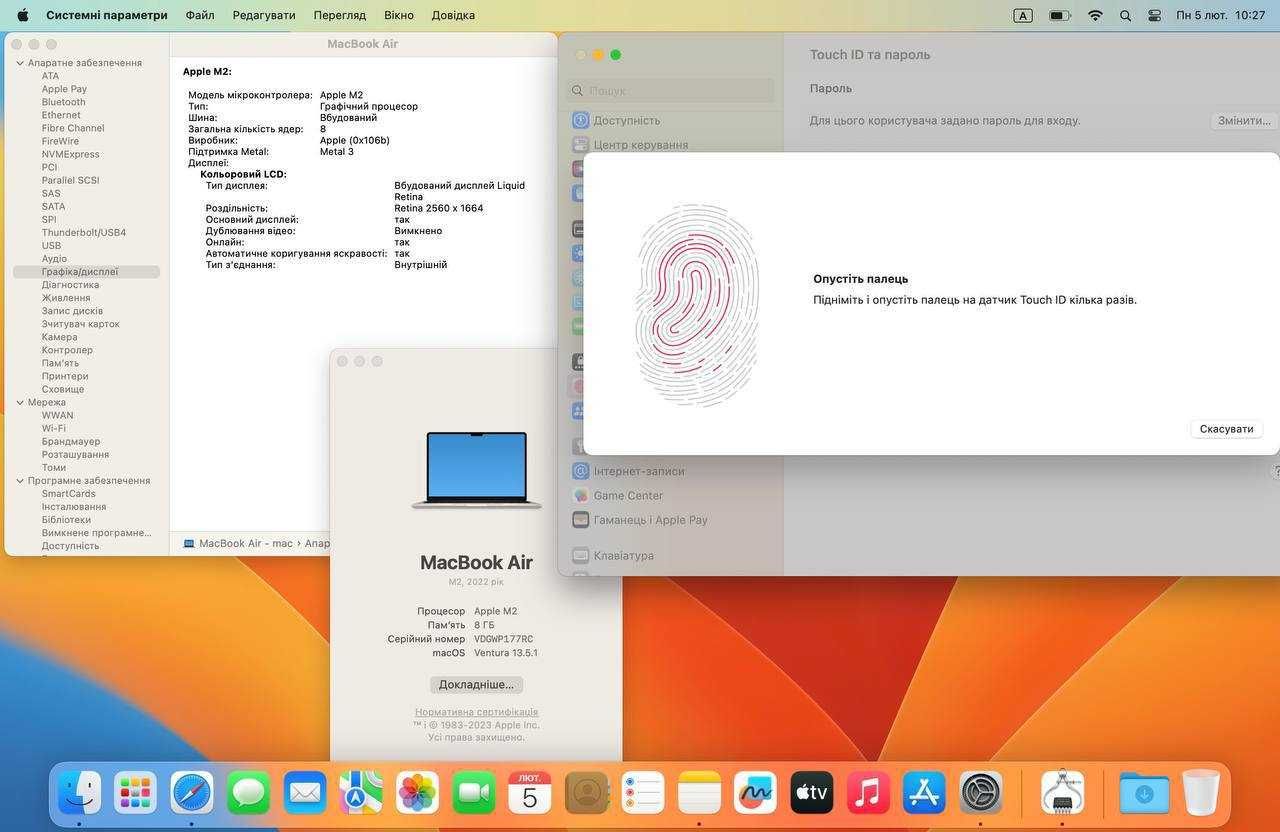This screenshot has width=1280, height=832.
Task: Open Apple menu logo
Action: coord(22,15)
